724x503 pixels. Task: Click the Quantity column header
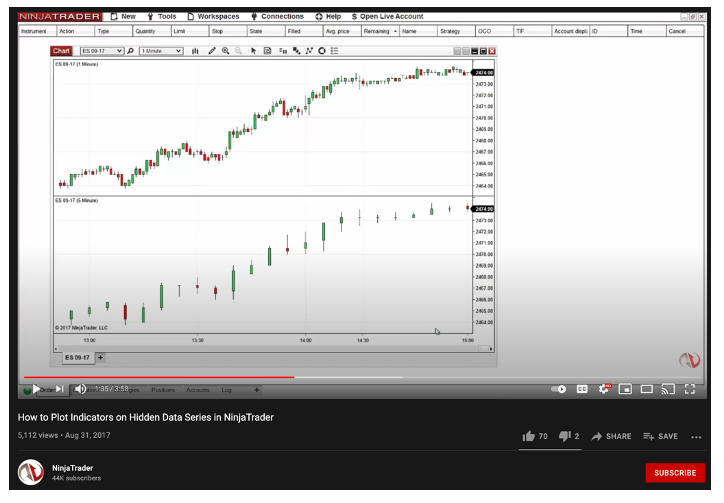(151, 31)
